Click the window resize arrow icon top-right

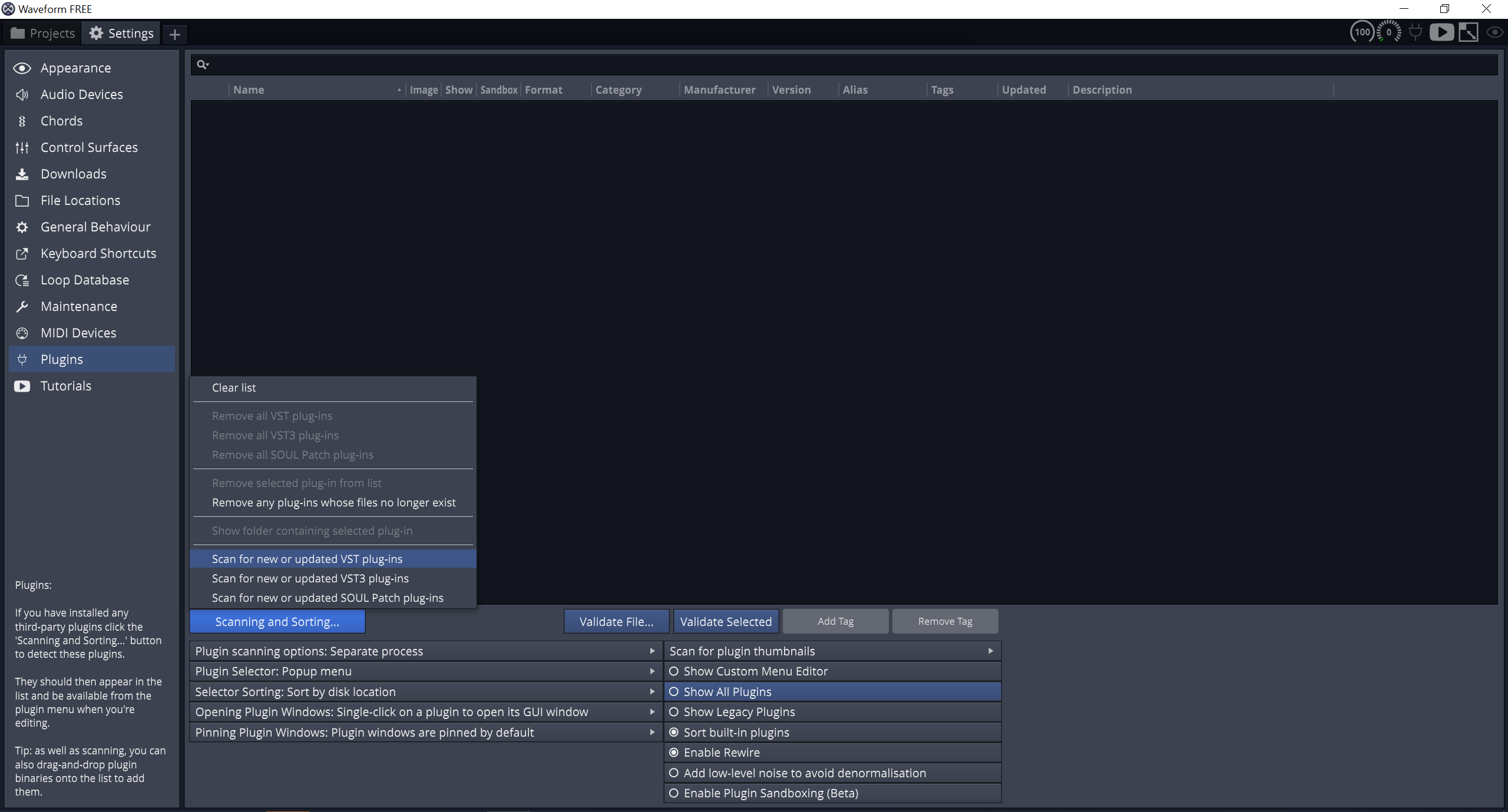pyautogui.click(x=1468, y=32)
